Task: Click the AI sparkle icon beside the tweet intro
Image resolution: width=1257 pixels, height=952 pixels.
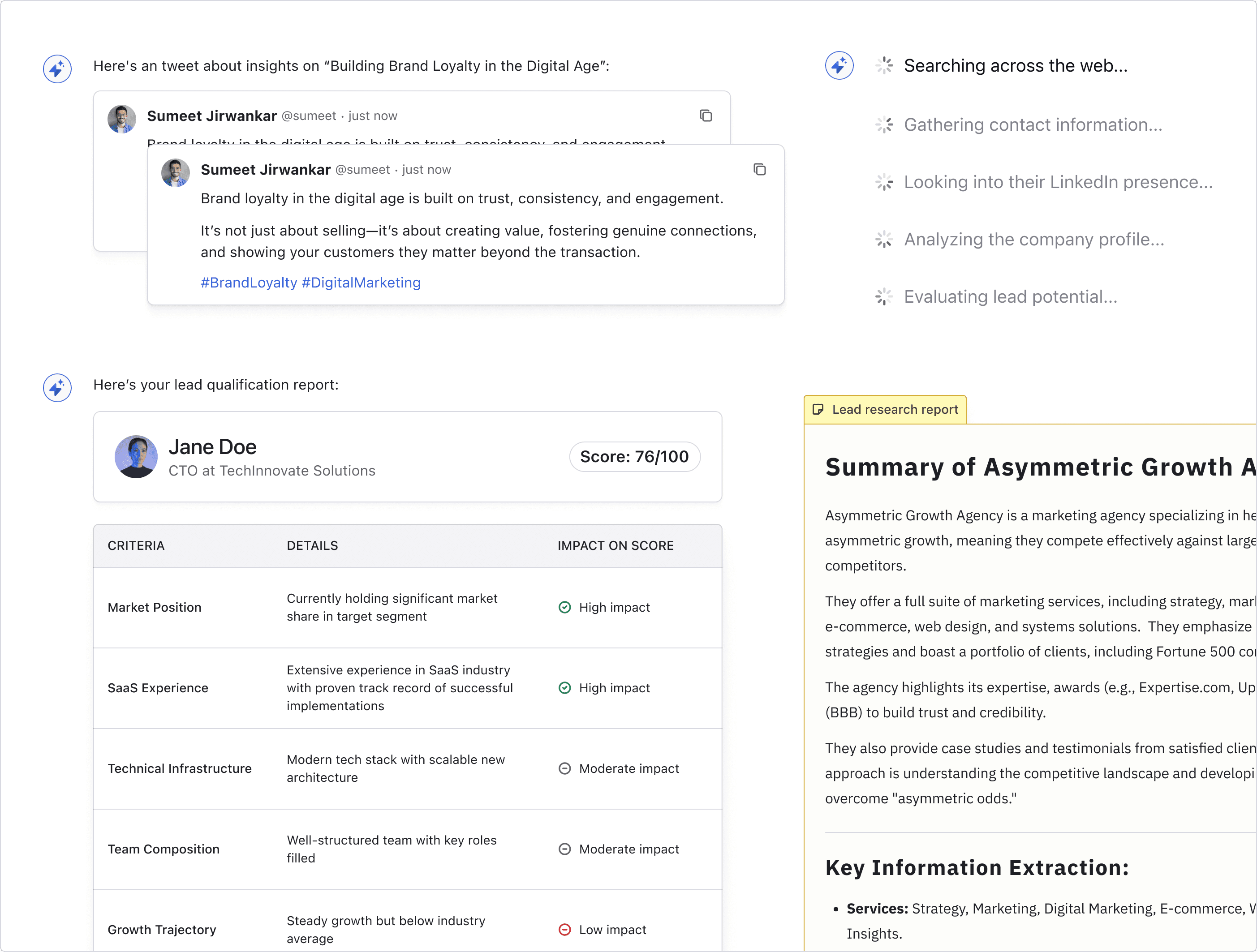Action: [x=57, y=69]
